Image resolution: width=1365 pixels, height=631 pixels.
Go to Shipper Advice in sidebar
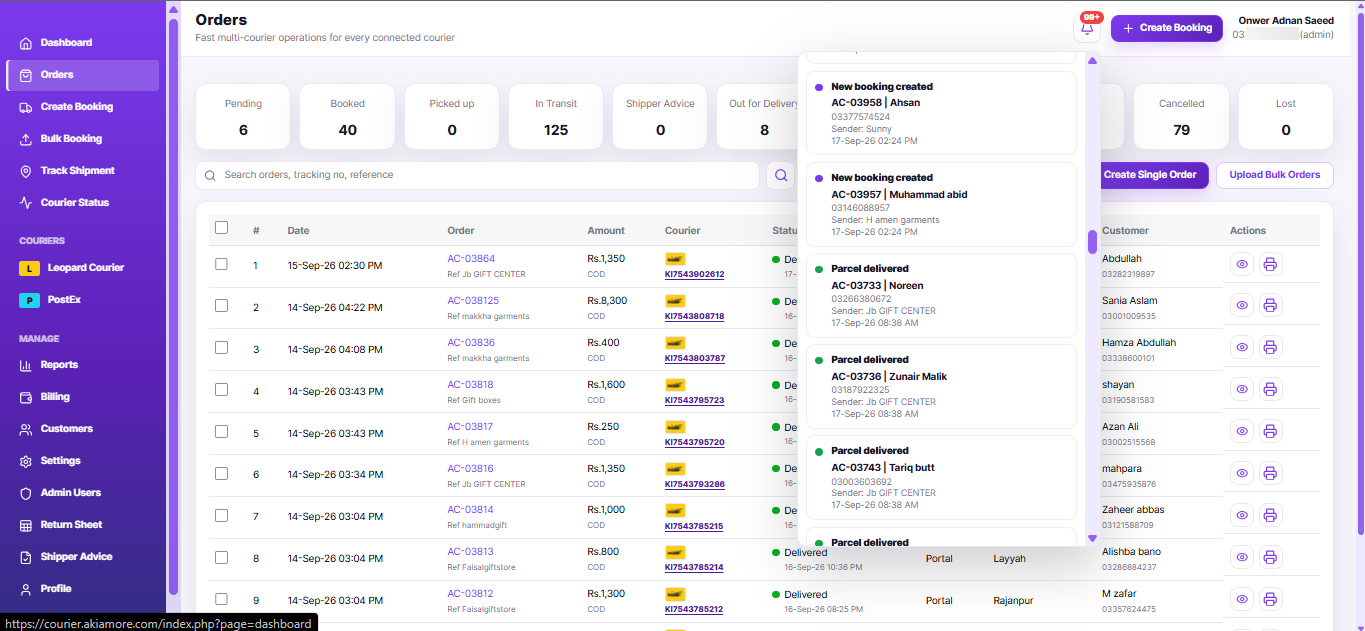tap(82, 557)
